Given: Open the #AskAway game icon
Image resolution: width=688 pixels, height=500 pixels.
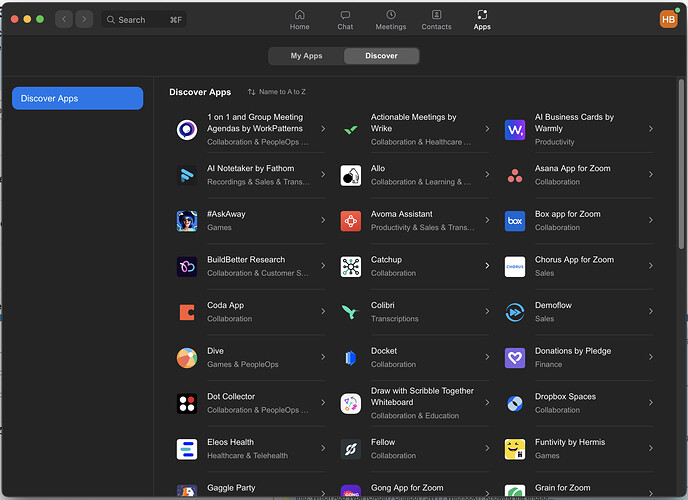Looking at the screenshot, I should point(187,221).
